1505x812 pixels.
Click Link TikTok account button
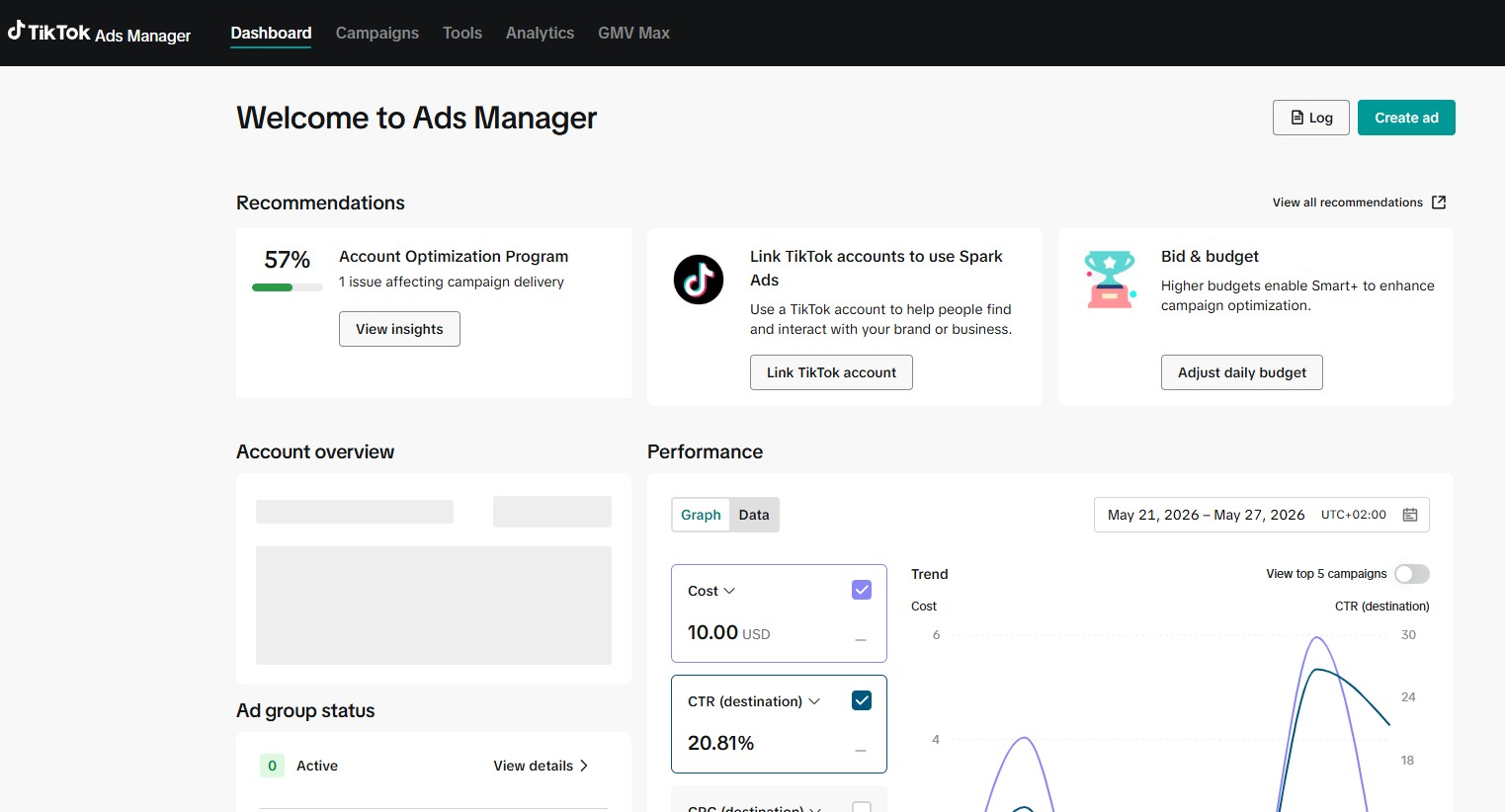pyautogui.click(x=831, y=372)
